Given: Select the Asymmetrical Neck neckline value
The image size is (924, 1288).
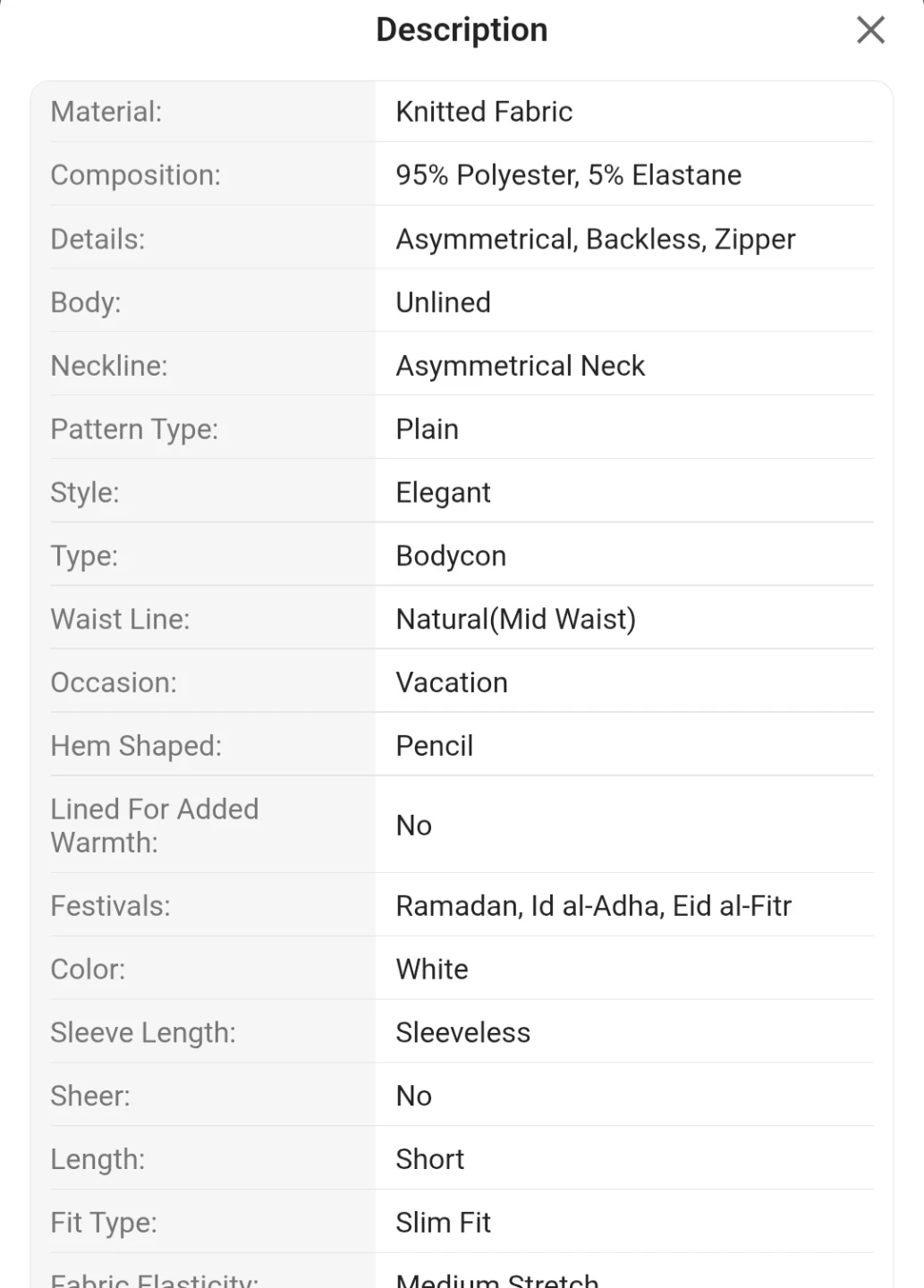Looking at the screenshot, I should pyautogui.click(x=521, y=366).
